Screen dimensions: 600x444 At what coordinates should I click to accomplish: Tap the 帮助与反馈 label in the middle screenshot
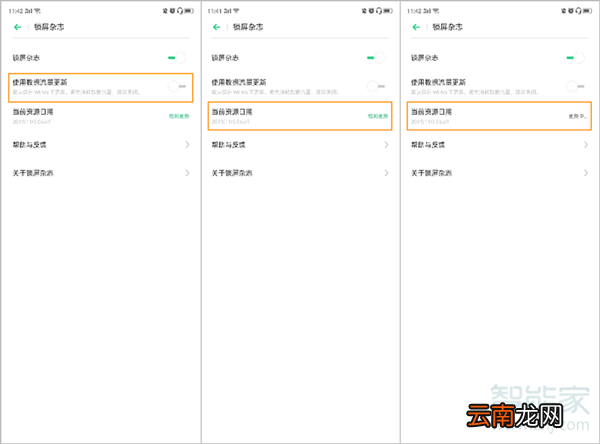[228, 145]
